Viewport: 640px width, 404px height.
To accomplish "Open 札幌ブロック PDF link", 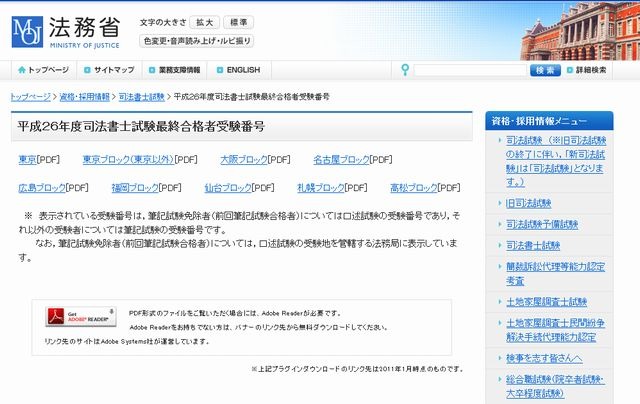I will 321,188.
